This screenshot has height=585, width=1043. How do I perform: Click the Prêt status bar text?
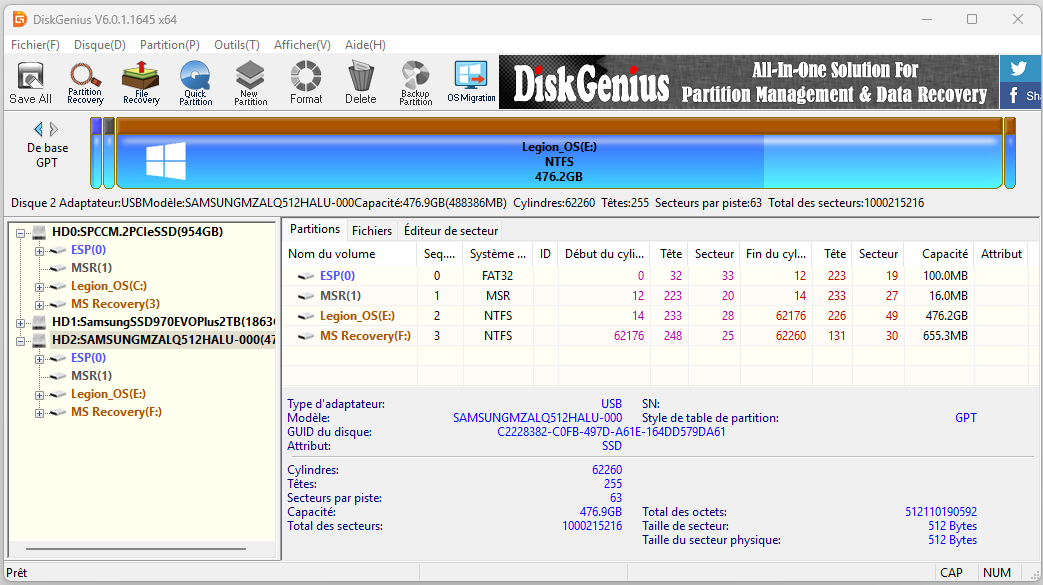click(x=17, y=572)
